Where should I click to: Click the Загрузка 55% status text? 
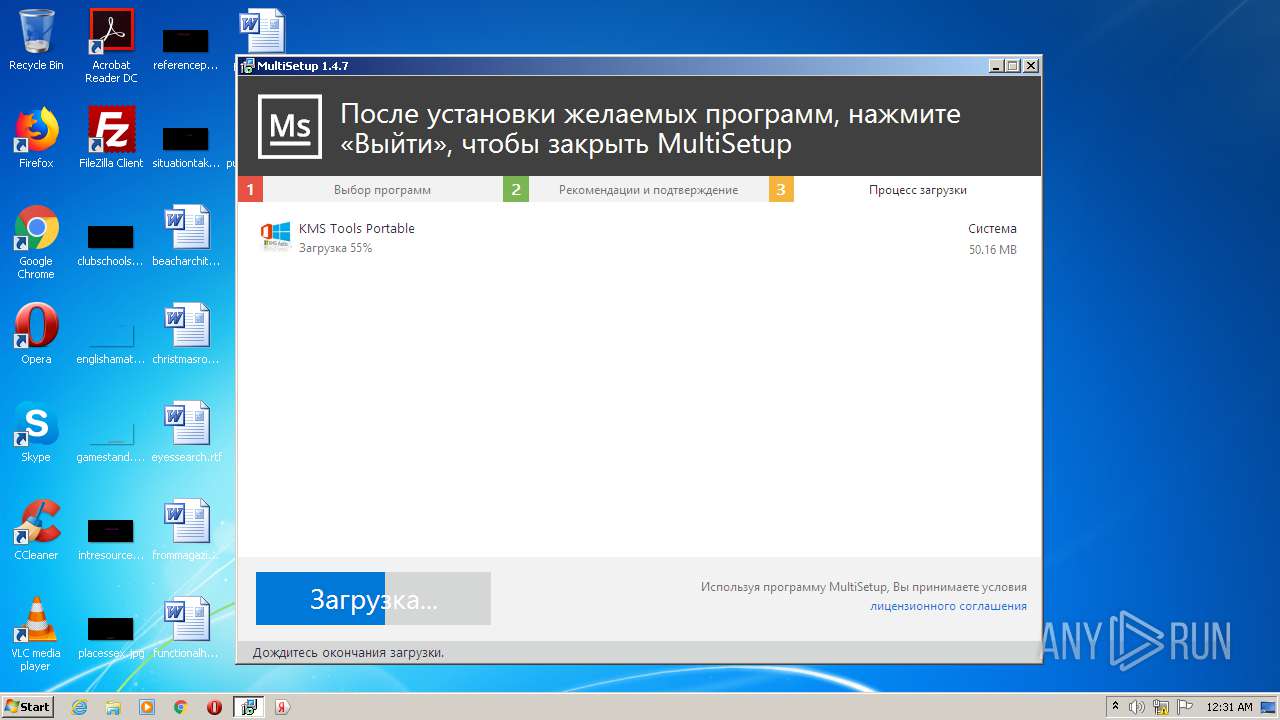335,248
